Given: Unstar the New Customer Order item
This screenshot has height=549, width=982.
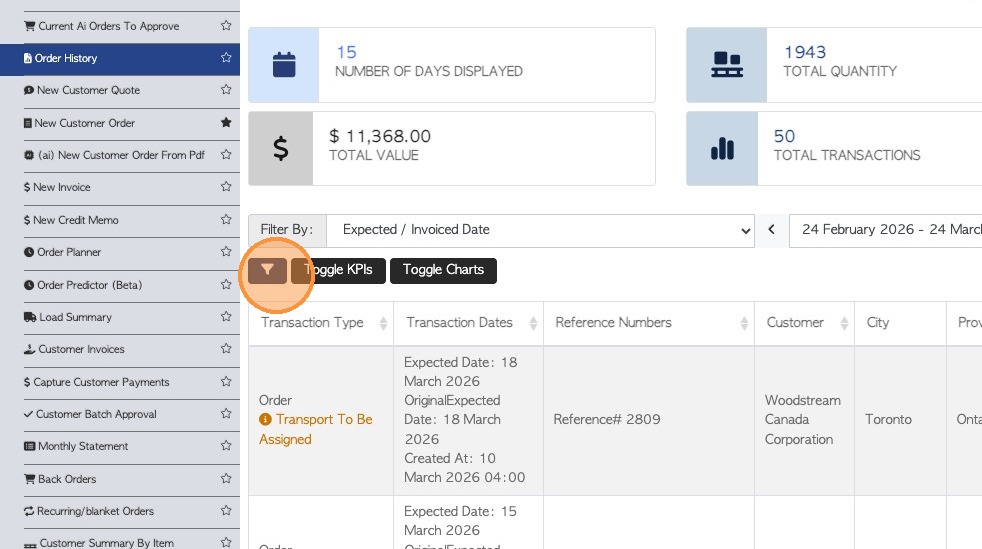Looking at the screenshot, I should tap(226, 123).
